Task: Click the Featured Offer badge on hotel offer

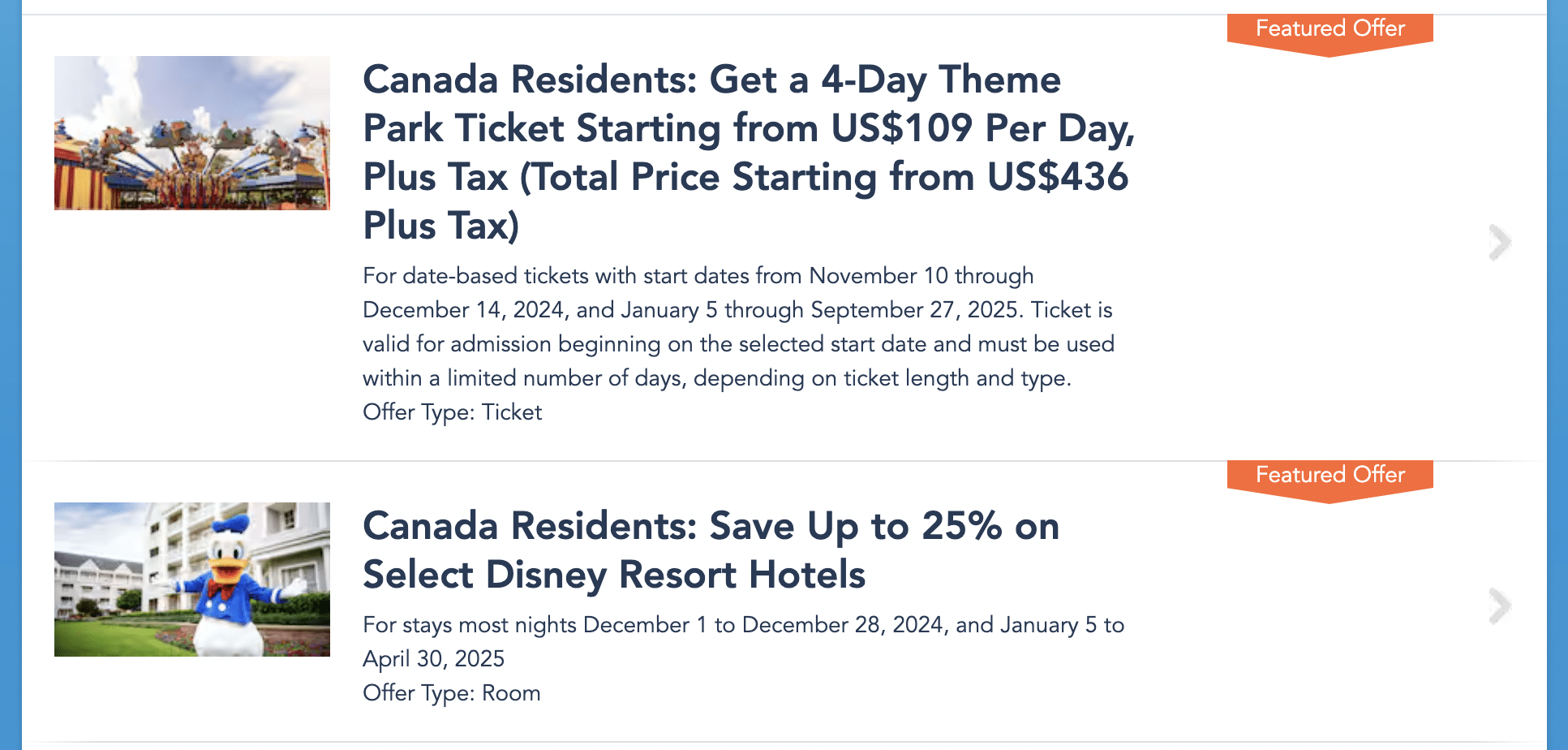Action: (1330, 476)
